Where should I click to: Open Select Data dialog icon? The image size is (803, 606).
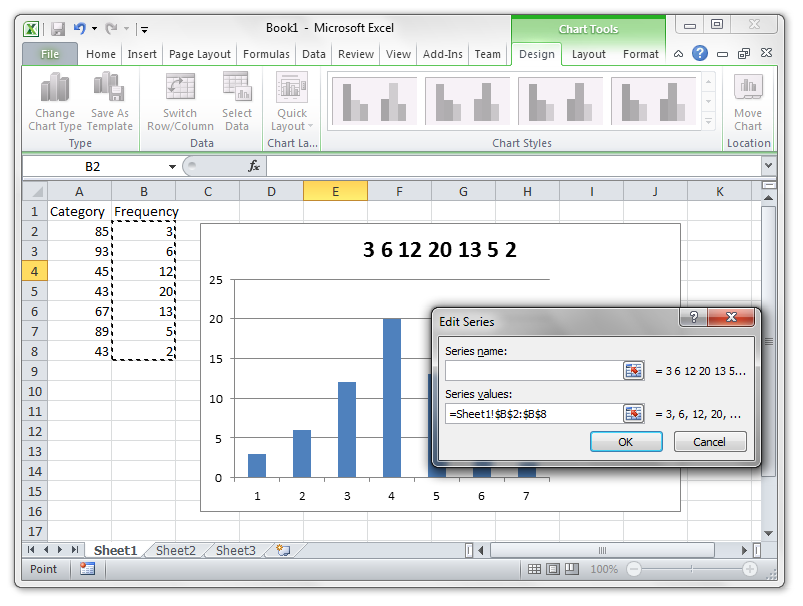point(237,102)
